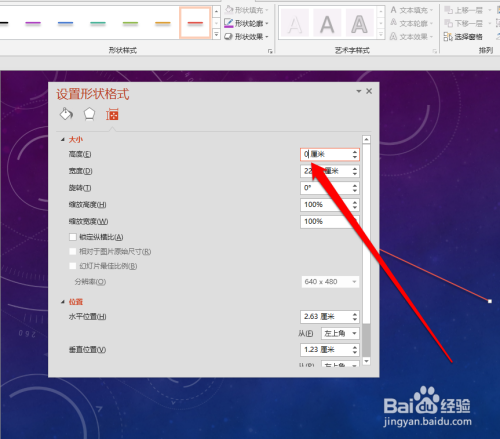This screenshot has height=439, width=500.
Task: Apply the second gray WordArt A style
Action: tap(327, 23)
